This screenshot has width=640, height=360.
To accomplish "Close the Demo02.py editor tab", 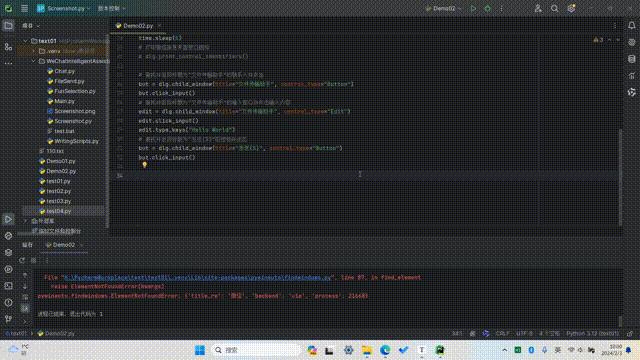I will 160,26.
